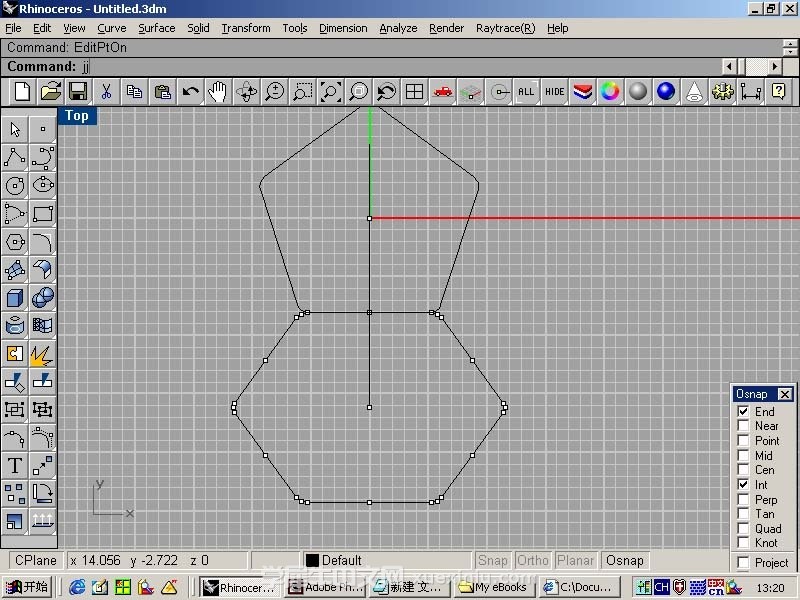Close the Osnap floating panel
This screenshot has width=800, height=600.
point(785,394)
